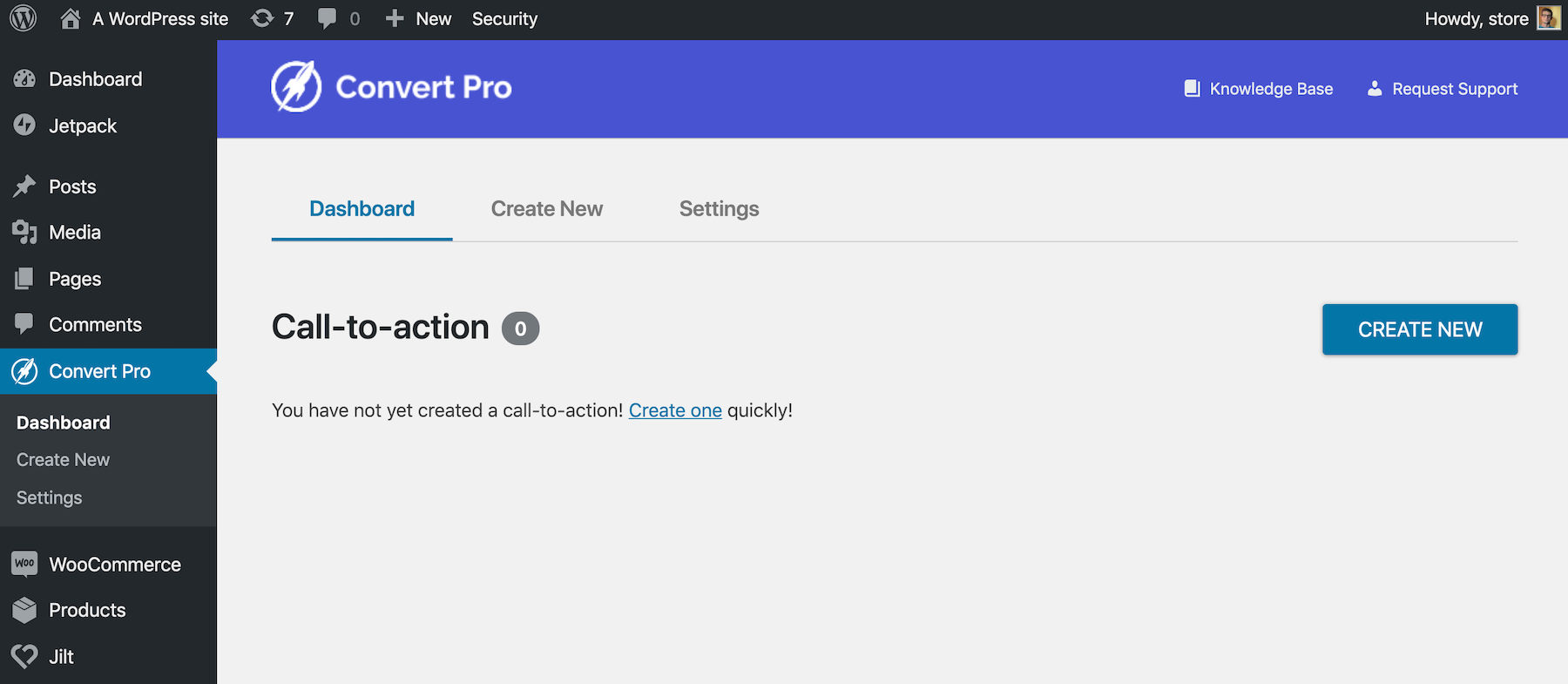
Task: Click the Products box icon in sidebar
Action: click(x=24, y=610)
